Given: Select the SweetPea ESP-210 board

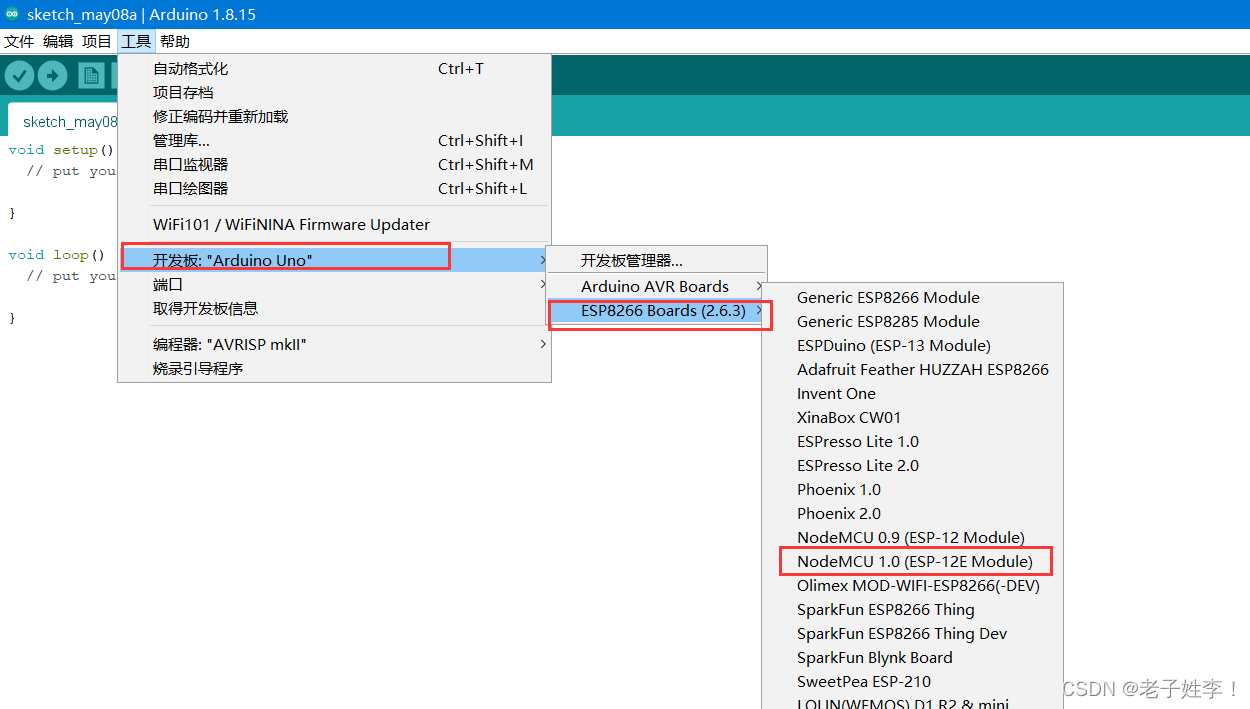Looking at the screenshot, I should [x=912, y=681].
